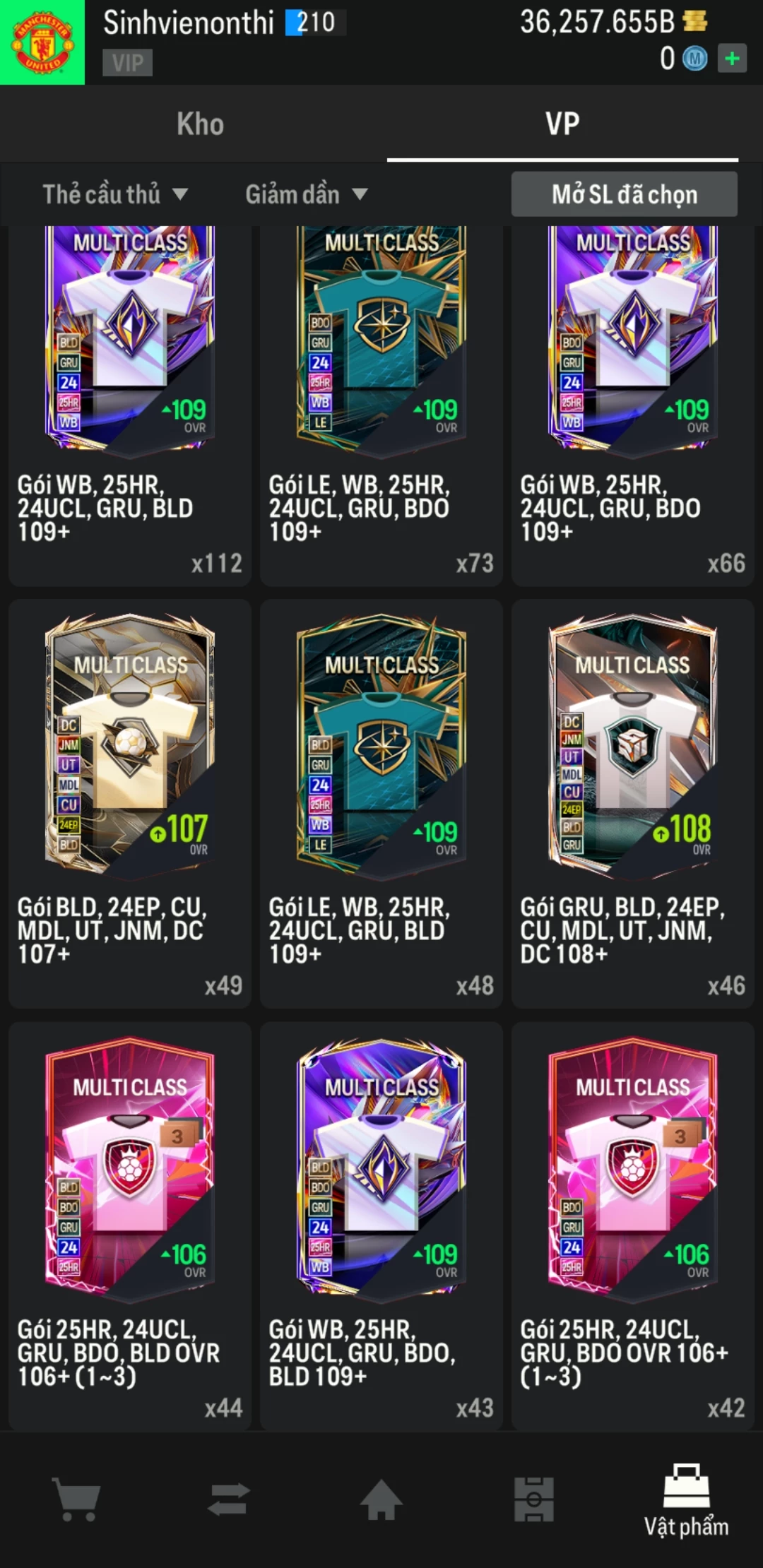Select the x49 BLD, 24EP 107+ pack

tap(130, 804)
